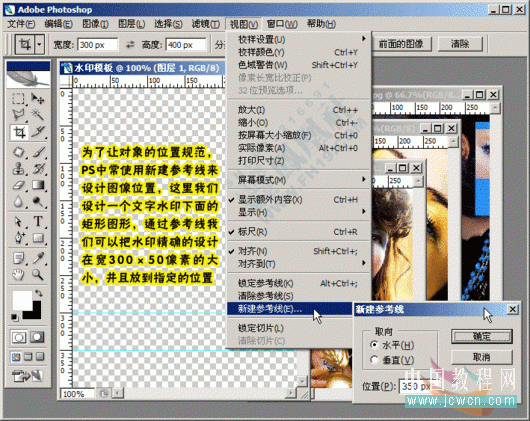Select the Rectangular Marquee tool
Image resolution: width=530 pixels, height=421 pixels.
[x=18, y=99]
